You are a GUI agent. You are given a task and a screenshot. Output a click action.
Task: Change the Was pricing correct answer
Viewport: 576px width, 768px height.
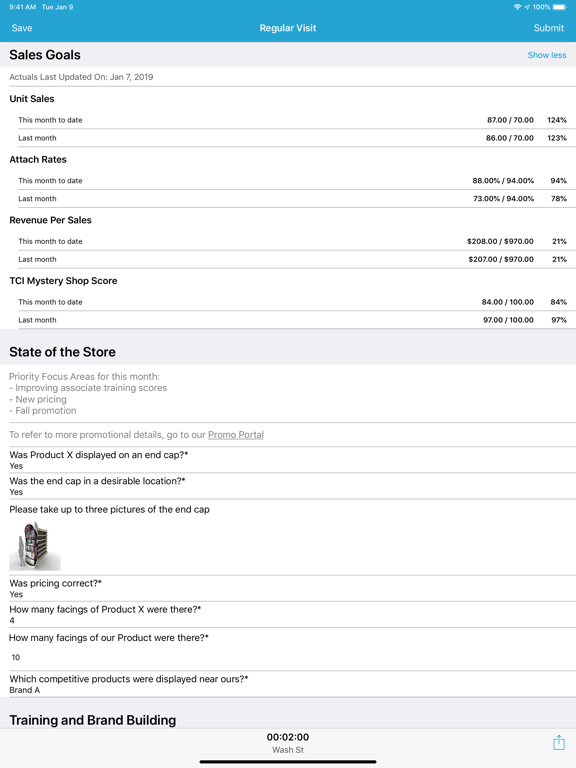coord(288,588)
